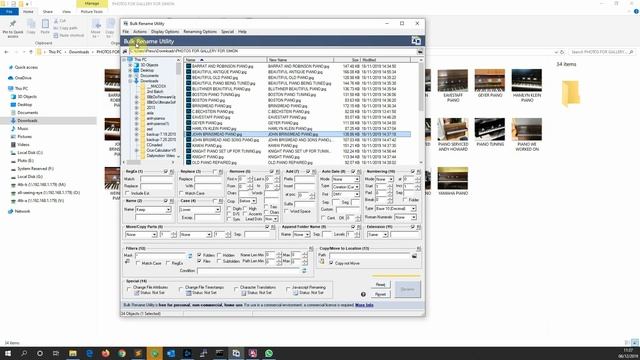
Task: Toggle the Filters Folders checkbox
Action: coord(199,255)
